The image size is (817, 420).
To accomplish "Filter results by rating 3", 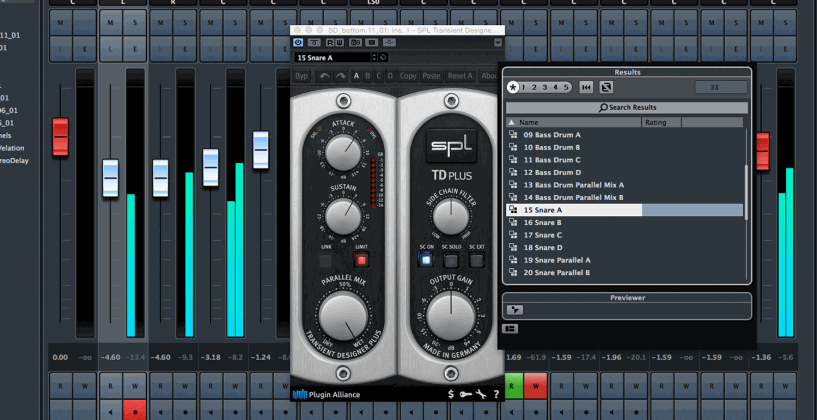I will (544, 88).
